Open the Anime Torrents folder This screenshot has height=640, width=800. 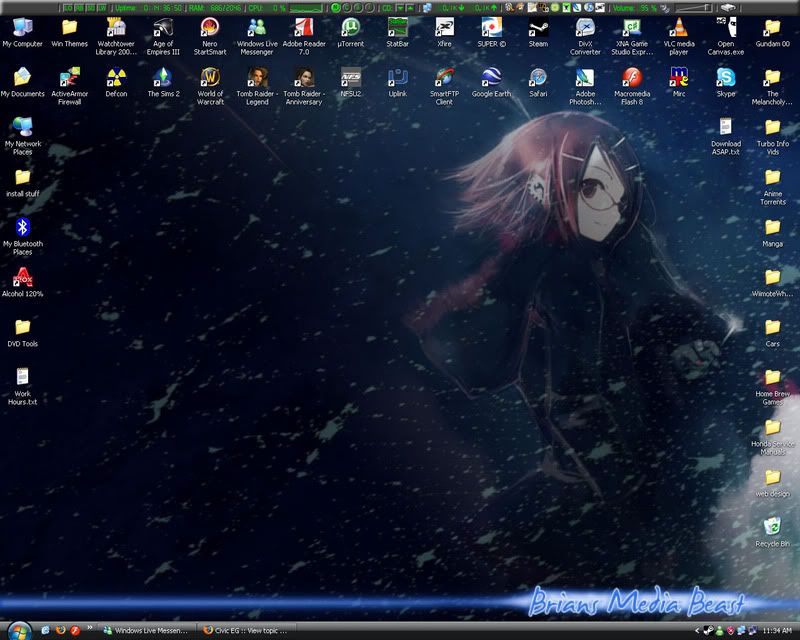(772, 186)
